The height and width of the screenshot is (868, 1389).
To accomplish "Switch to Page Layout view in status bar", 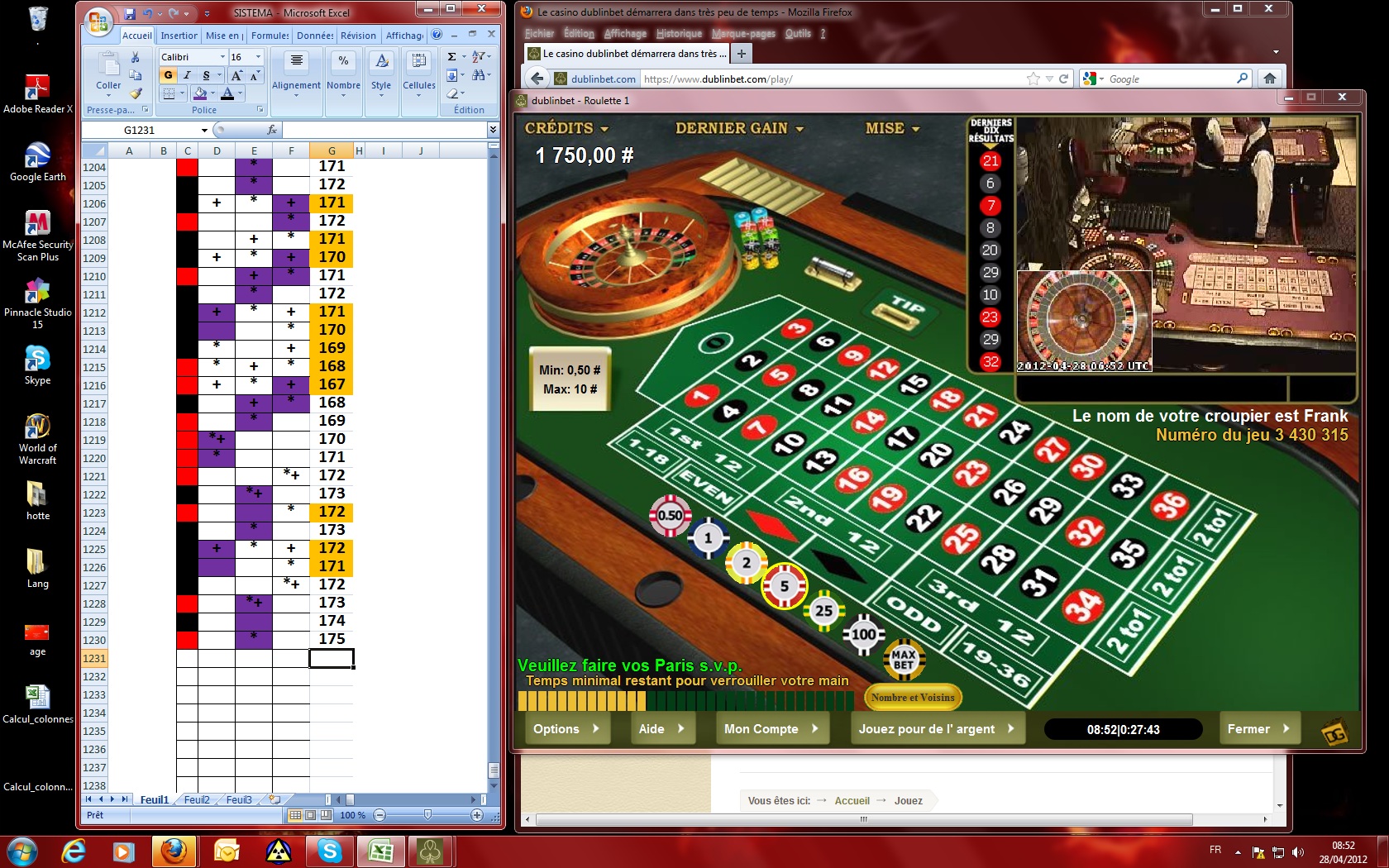I will click(x=310, y=815).
